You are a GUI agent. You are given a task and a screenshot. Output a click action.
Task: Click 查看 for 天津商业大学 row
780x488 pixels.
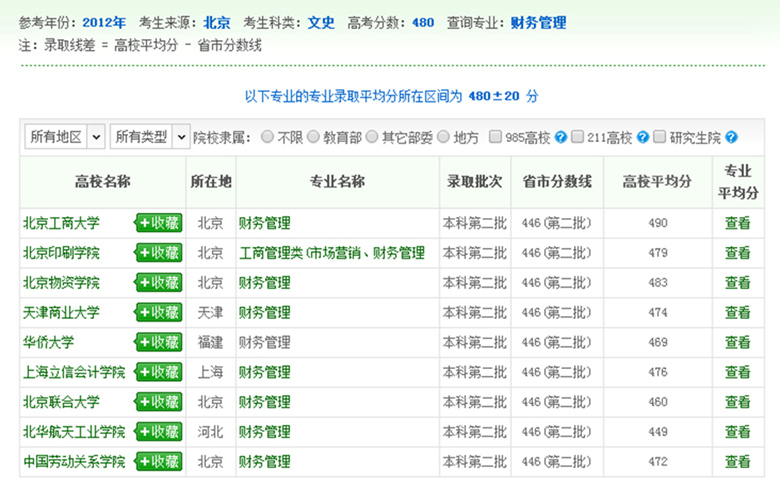pos(737,312)
